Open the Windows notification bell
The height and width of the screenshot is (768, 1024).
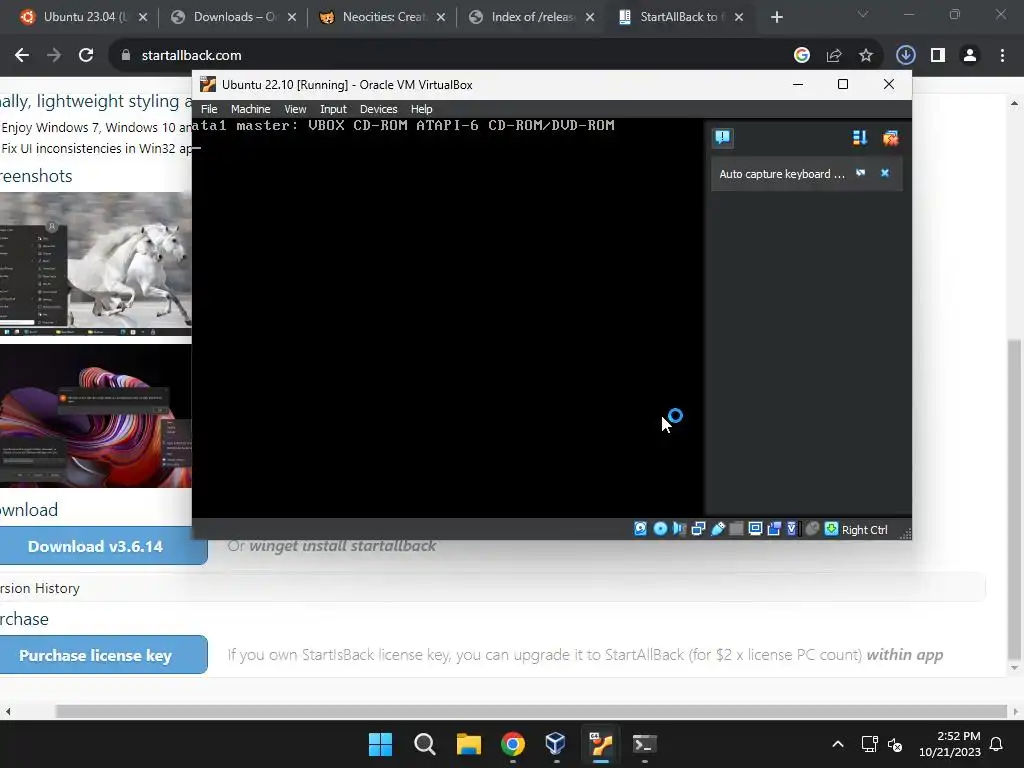coord(997,744)
